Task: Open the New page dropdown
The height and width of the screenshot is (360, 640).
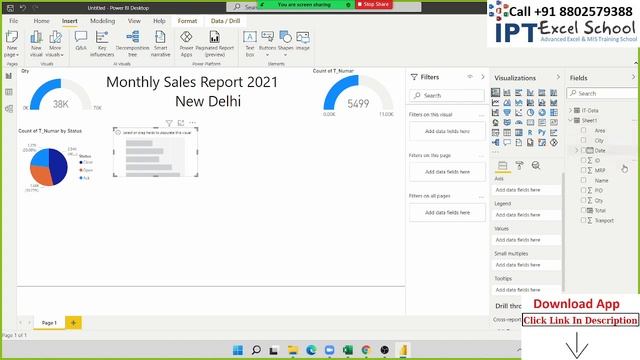Action: (x=12, y=54)
